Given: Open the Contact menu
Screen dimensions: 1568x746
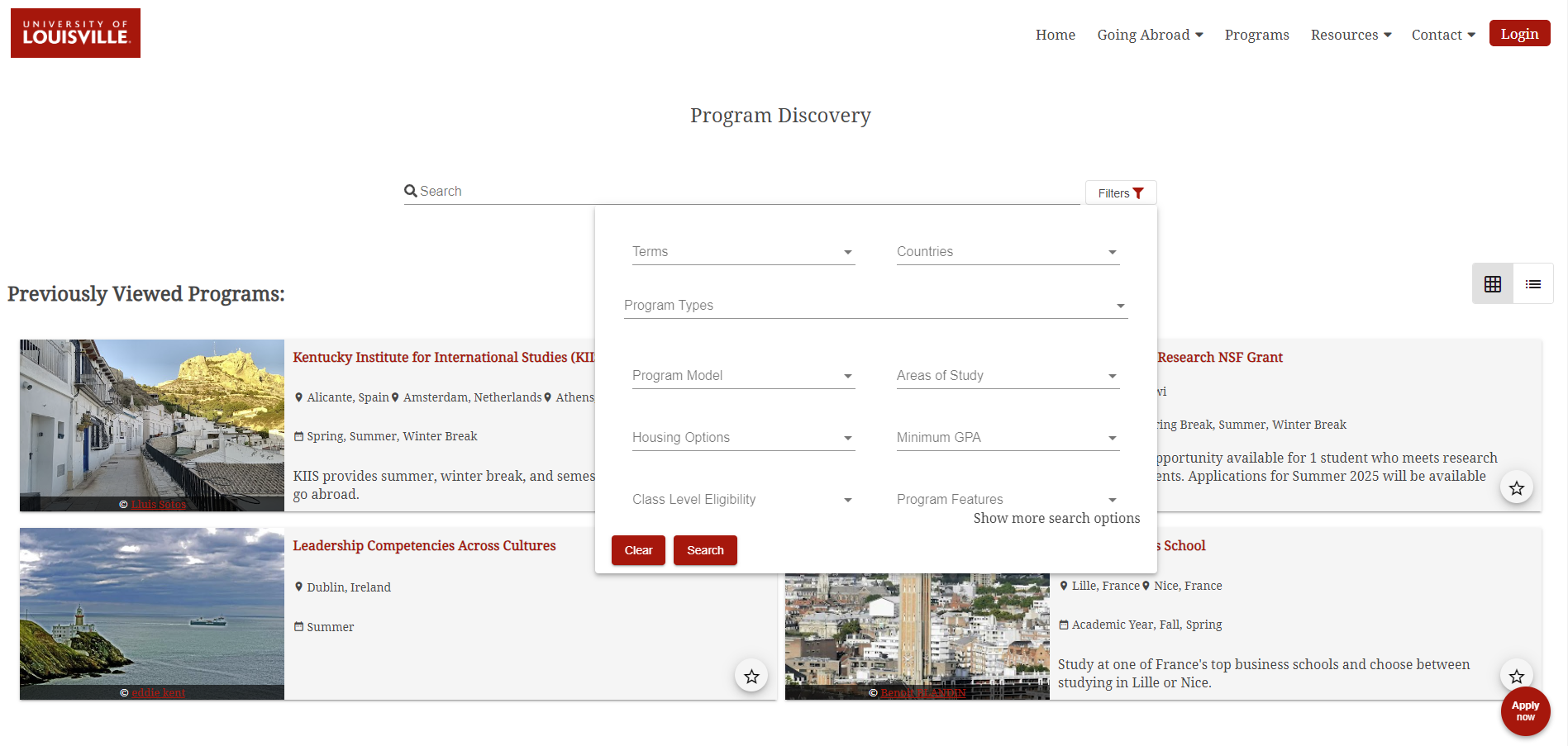Looking at the screenshot, I should pyautogui.click(x=1443, y=35).
